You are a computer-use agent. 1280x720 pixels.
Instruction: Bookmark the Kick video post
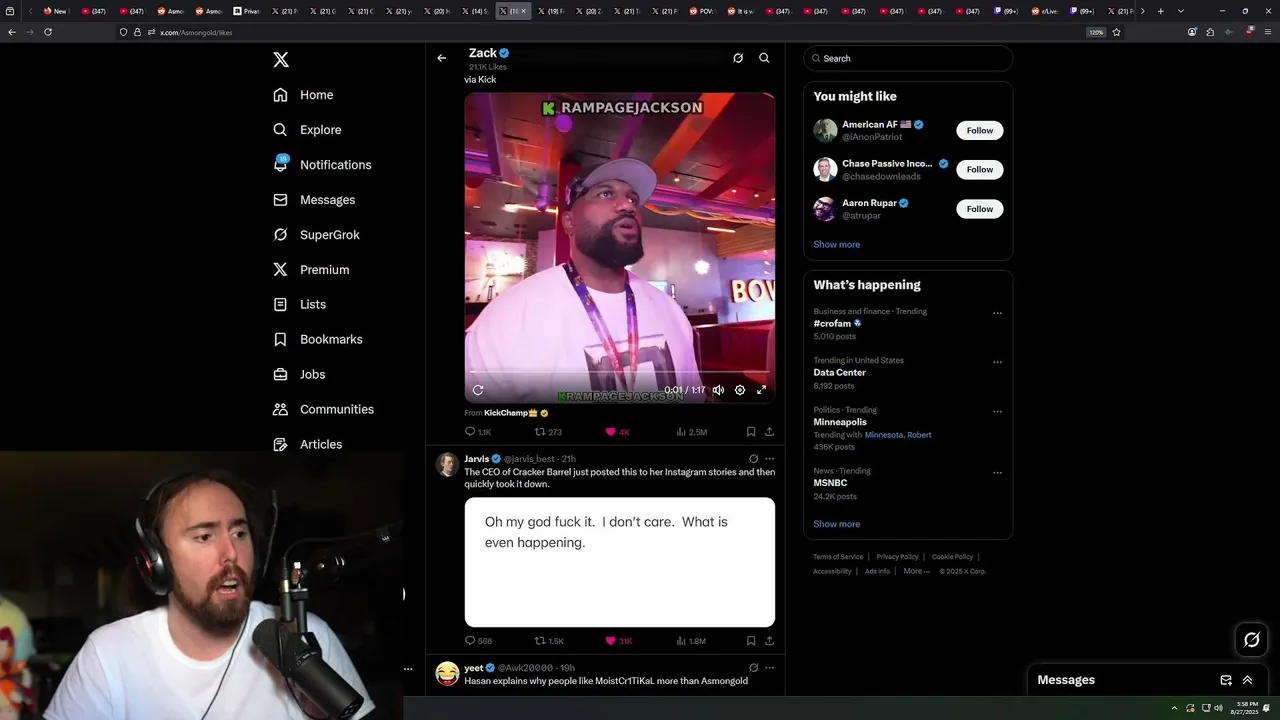[751, 432]
